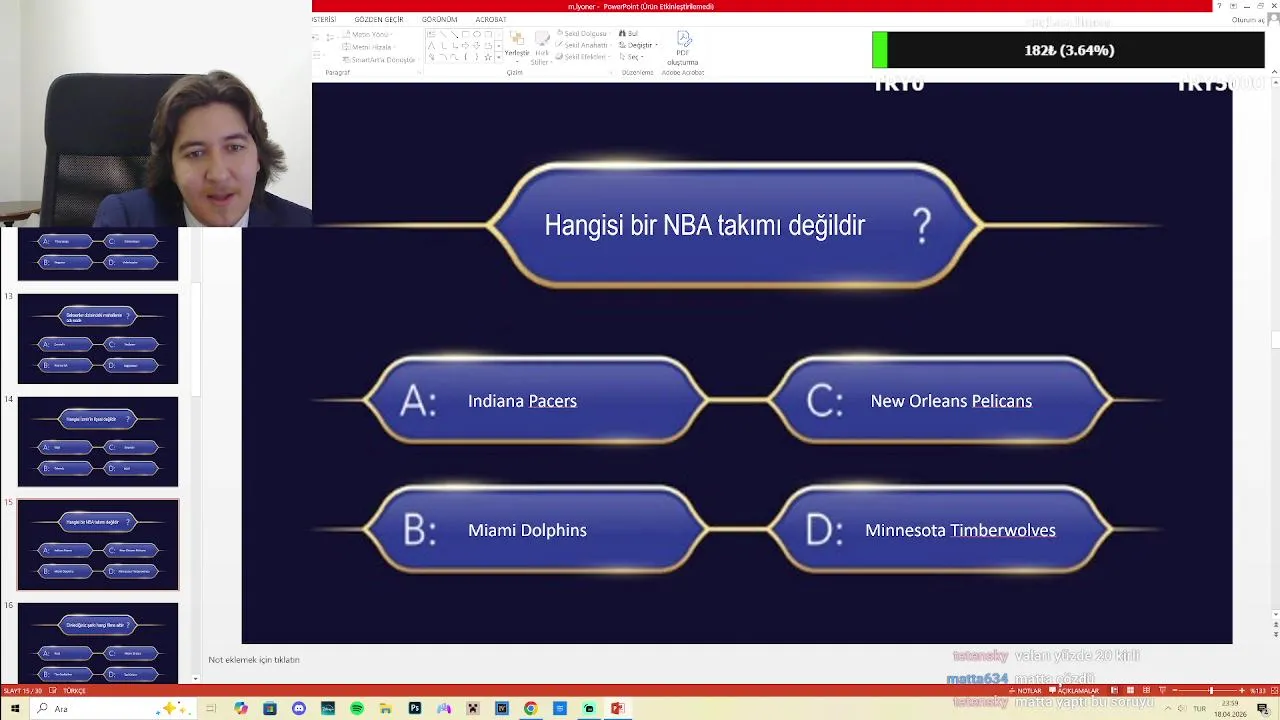Open Google Chrome from the taskbar

pos(531,708)
